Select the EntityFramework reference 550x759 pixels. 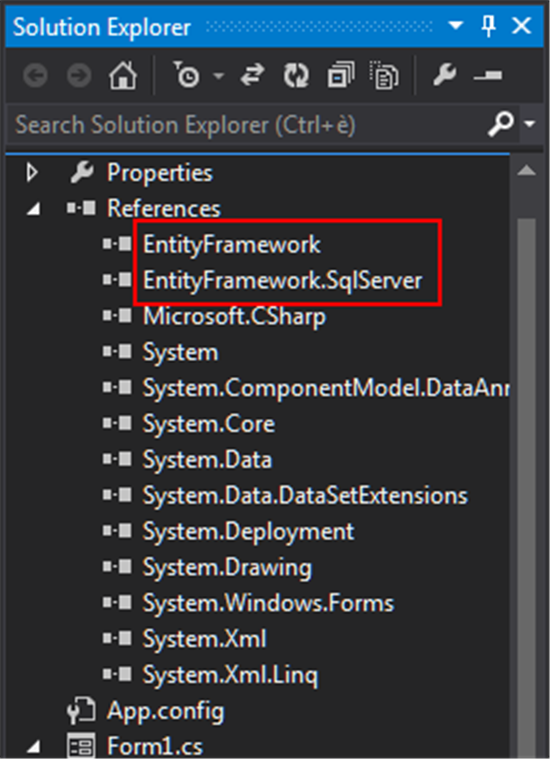[x=231, y=244]
